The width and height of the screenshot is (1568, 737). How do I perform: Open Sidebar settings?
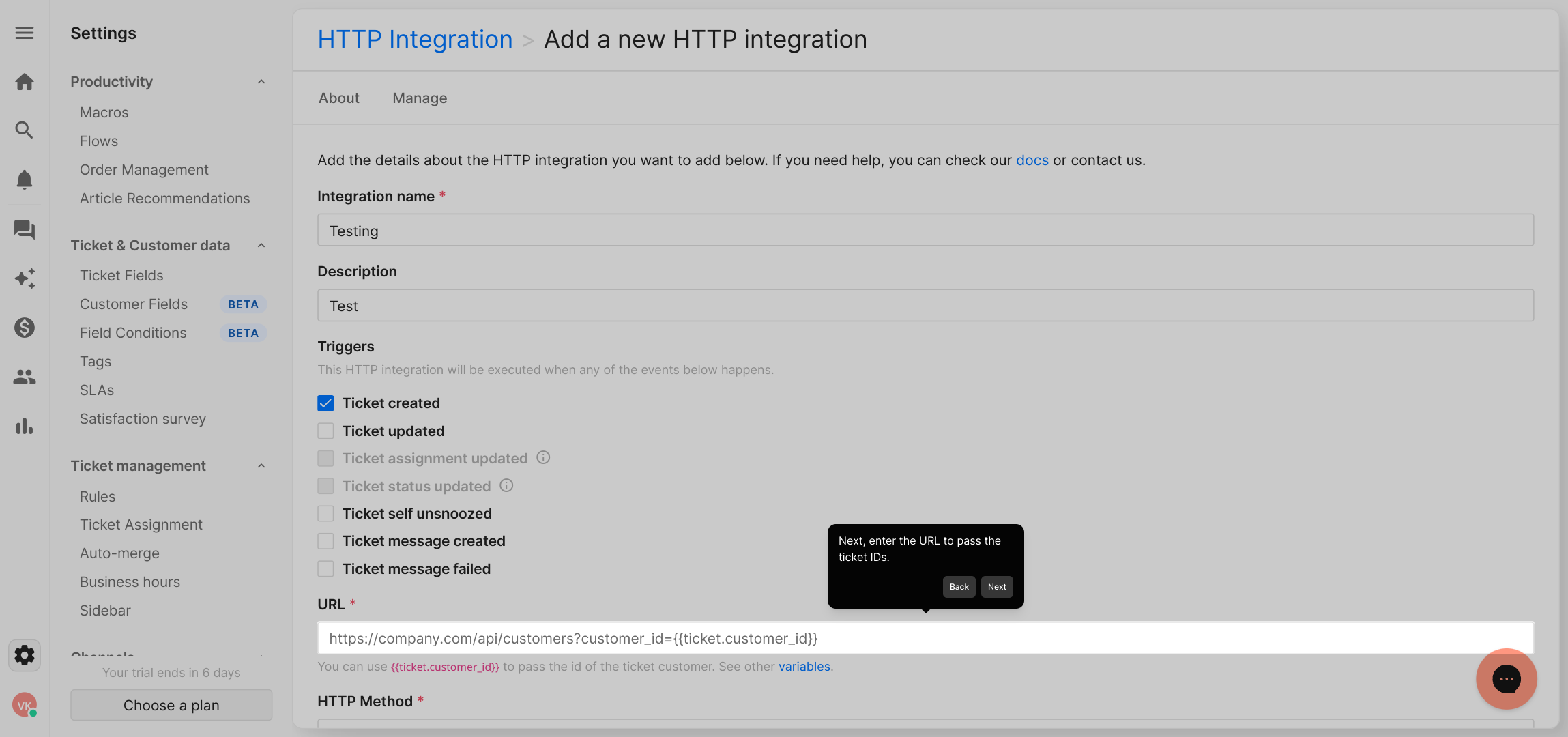tap(105, 611)
